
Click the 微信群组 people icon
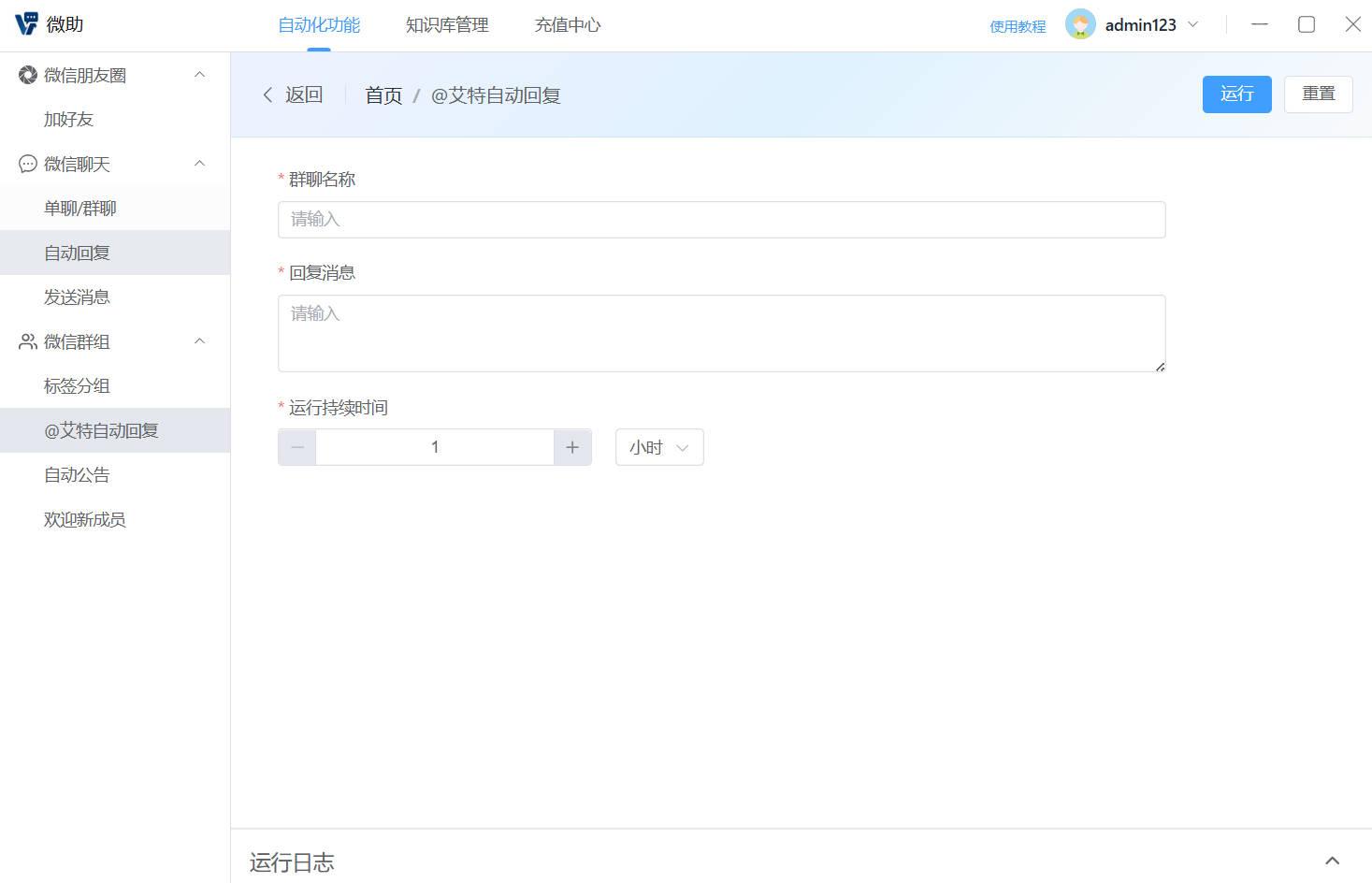point(28,341)
